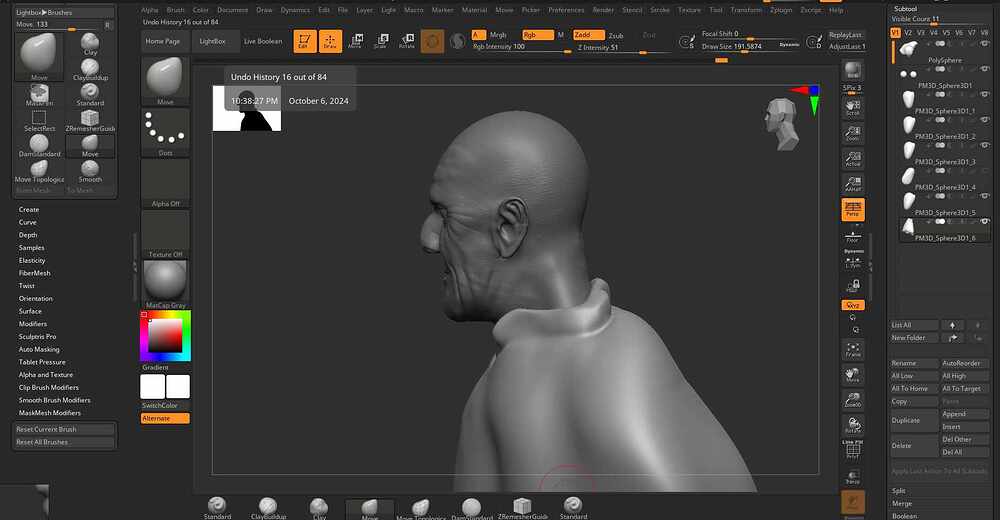Viewport: 1000px width, 520px height.
Task: Toggle the Floor grid display
Action: point(853,236)
